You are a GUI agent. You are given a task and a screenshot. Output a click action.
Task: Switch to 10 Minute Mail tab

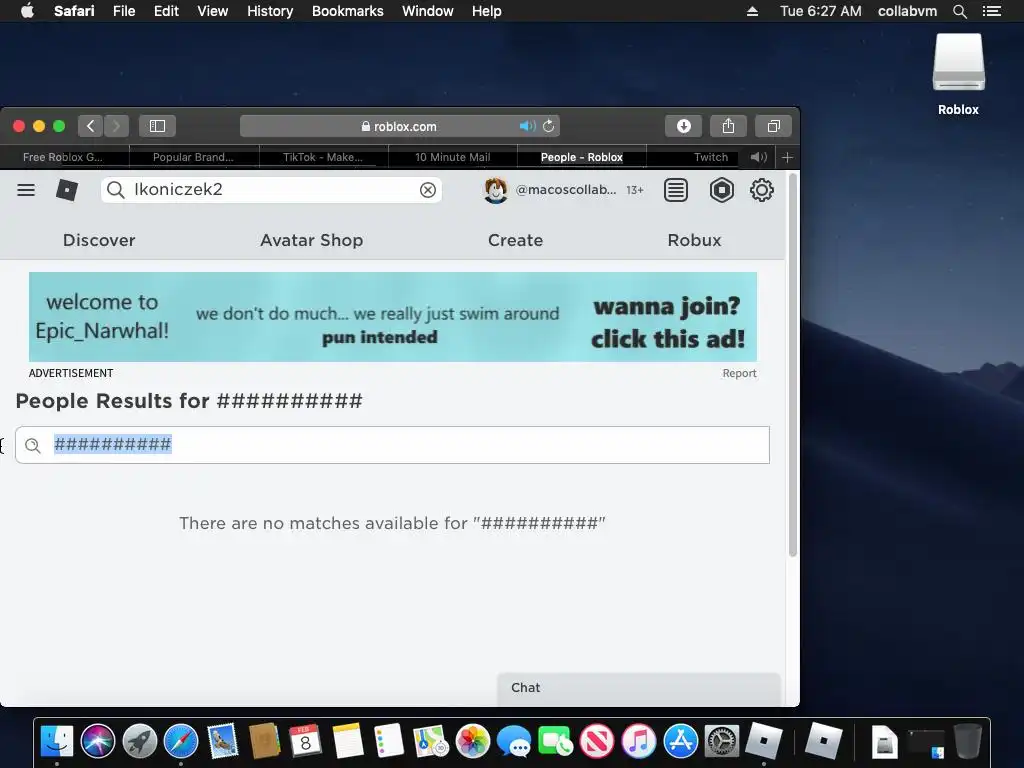coord(453,157)
